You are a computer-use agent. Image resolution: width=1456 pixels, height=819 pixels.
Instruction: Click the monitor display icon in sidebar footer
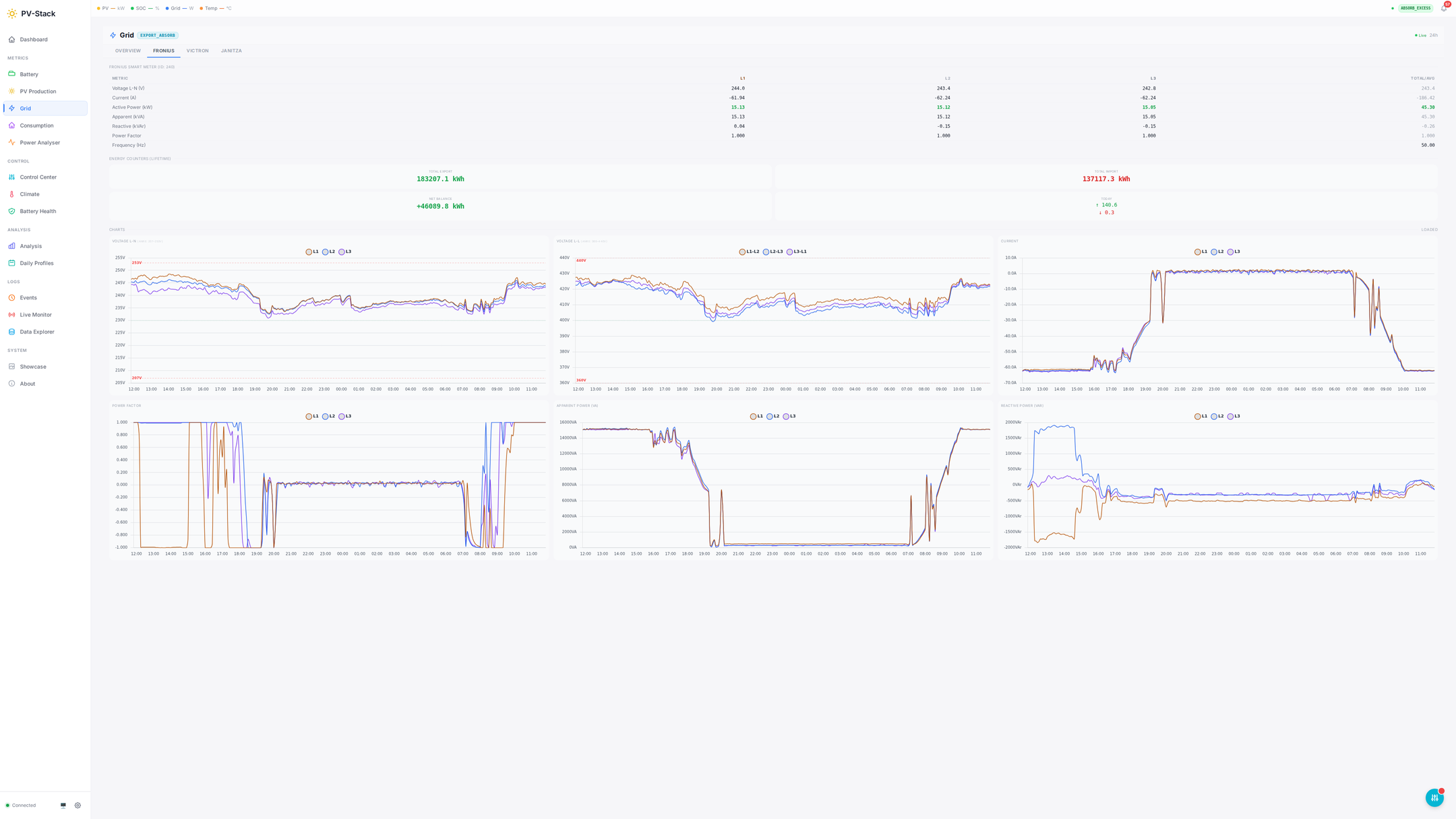click(x=63, y=805)
